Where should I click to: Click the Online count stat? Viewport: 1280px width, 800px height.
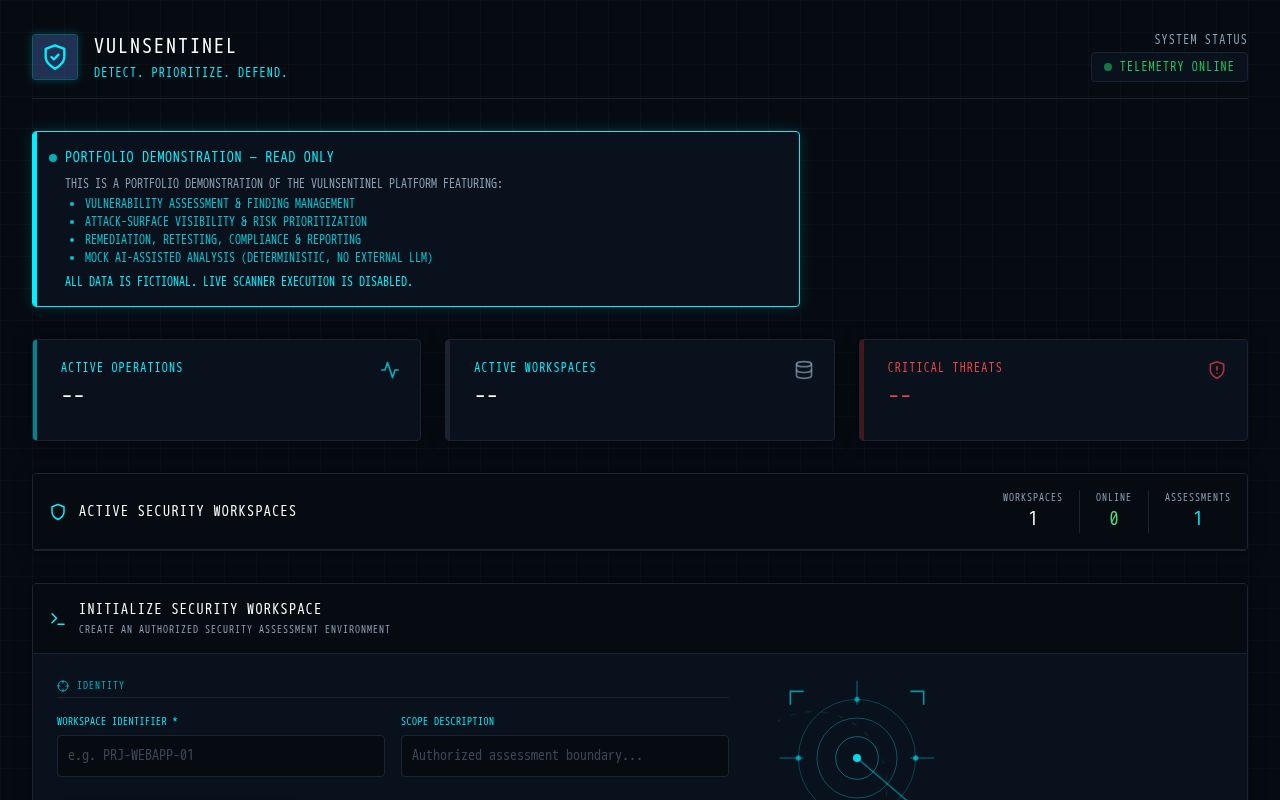pyautogui.click(x=1114, y=510)
